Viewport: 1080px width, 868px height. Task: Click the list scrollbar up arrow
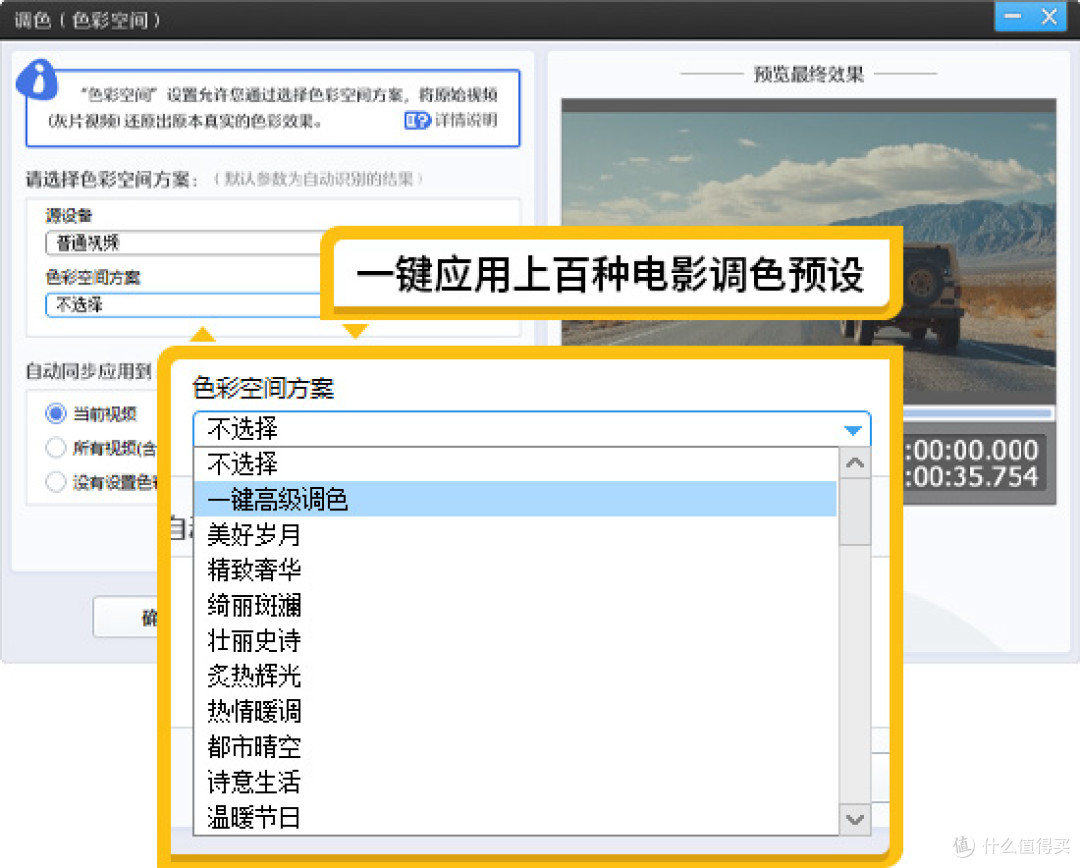coord(855,463)
